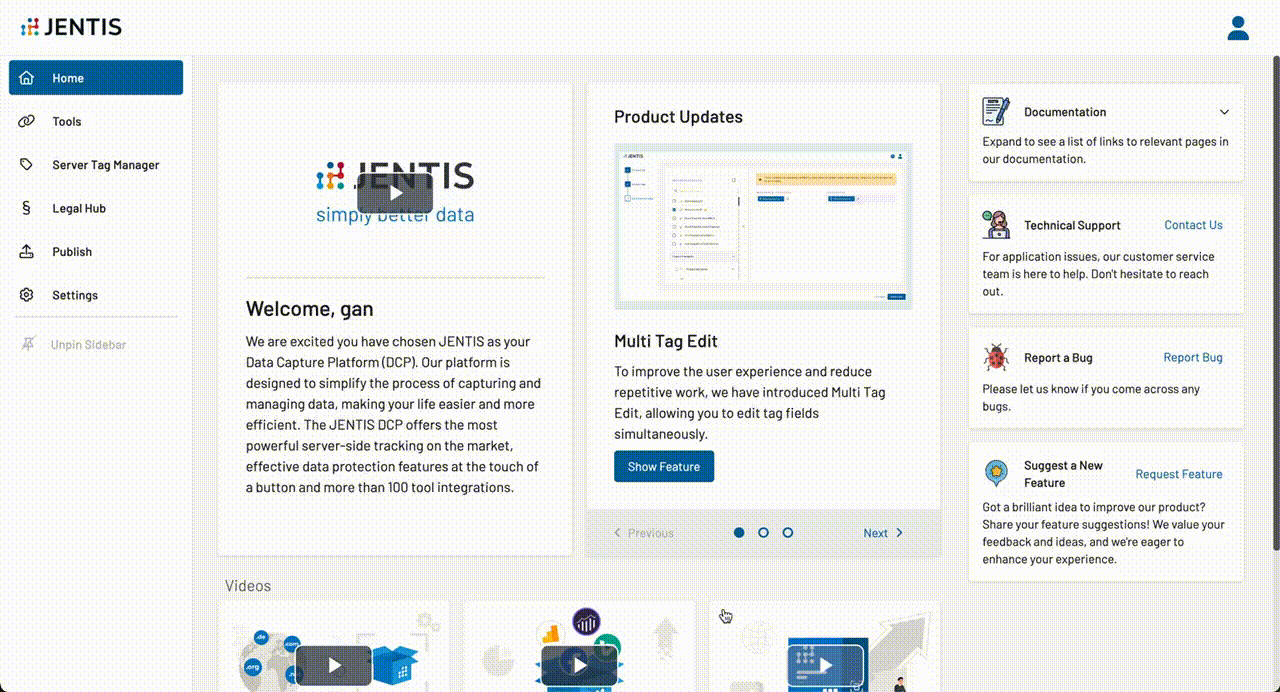This screenshot has height=692, width=1280.
Task: Click the Documentation heading text
Action: [x=1065, y=112]
